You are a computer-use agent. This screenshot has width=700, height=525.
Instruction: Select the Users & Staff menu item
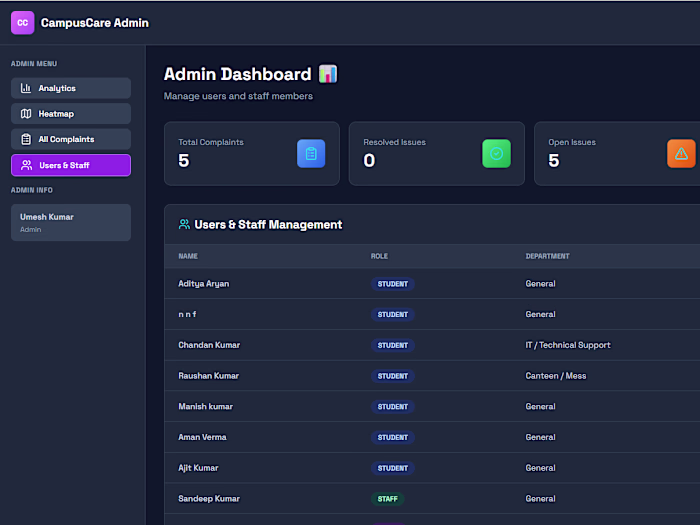point(71,165)
